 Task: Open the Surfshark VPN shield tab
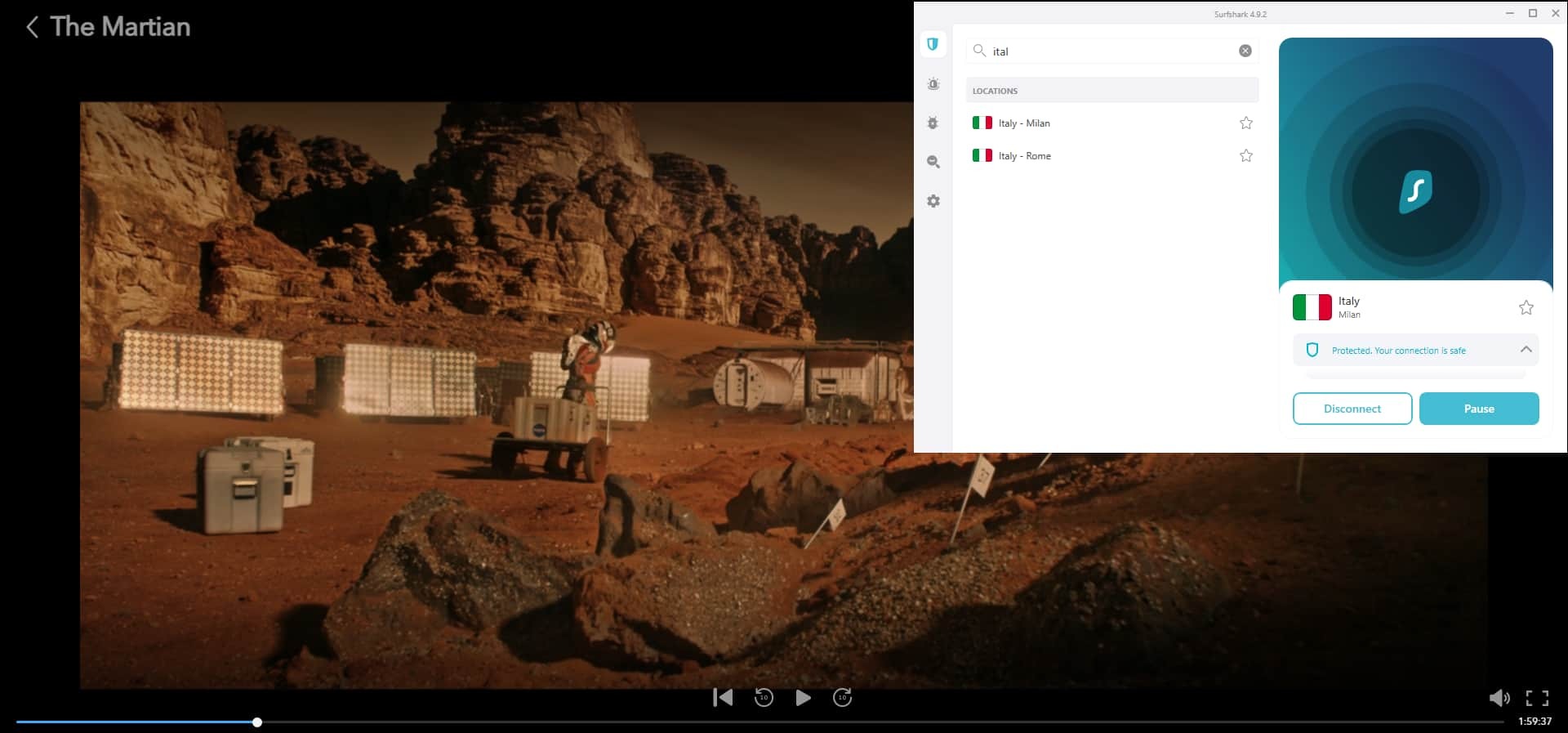pos(933,44)
